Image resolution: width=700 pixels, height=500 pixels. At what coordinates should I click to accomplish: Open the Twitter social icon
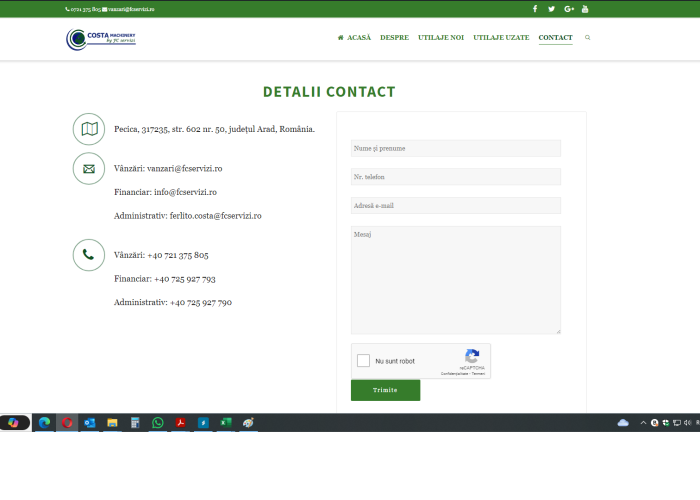point(551,9)
